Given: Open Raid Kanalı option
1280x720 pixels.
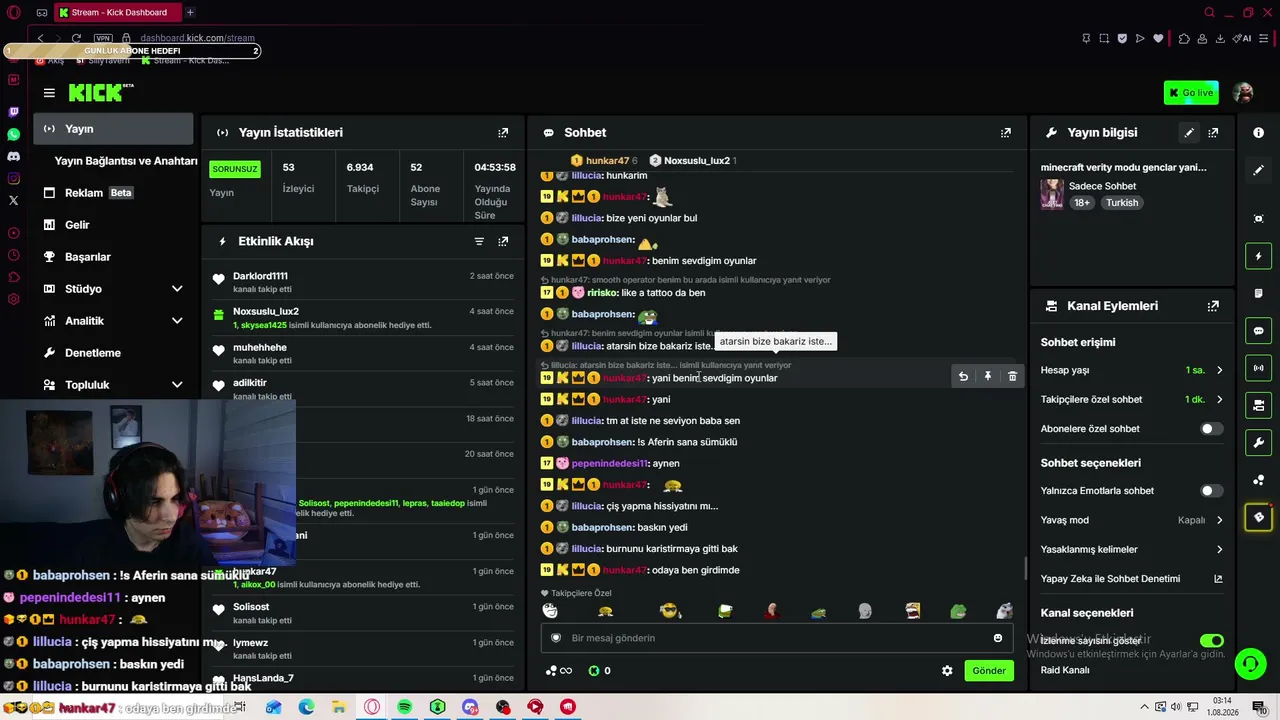Looking at the screenshot, I should (1065, 670).
